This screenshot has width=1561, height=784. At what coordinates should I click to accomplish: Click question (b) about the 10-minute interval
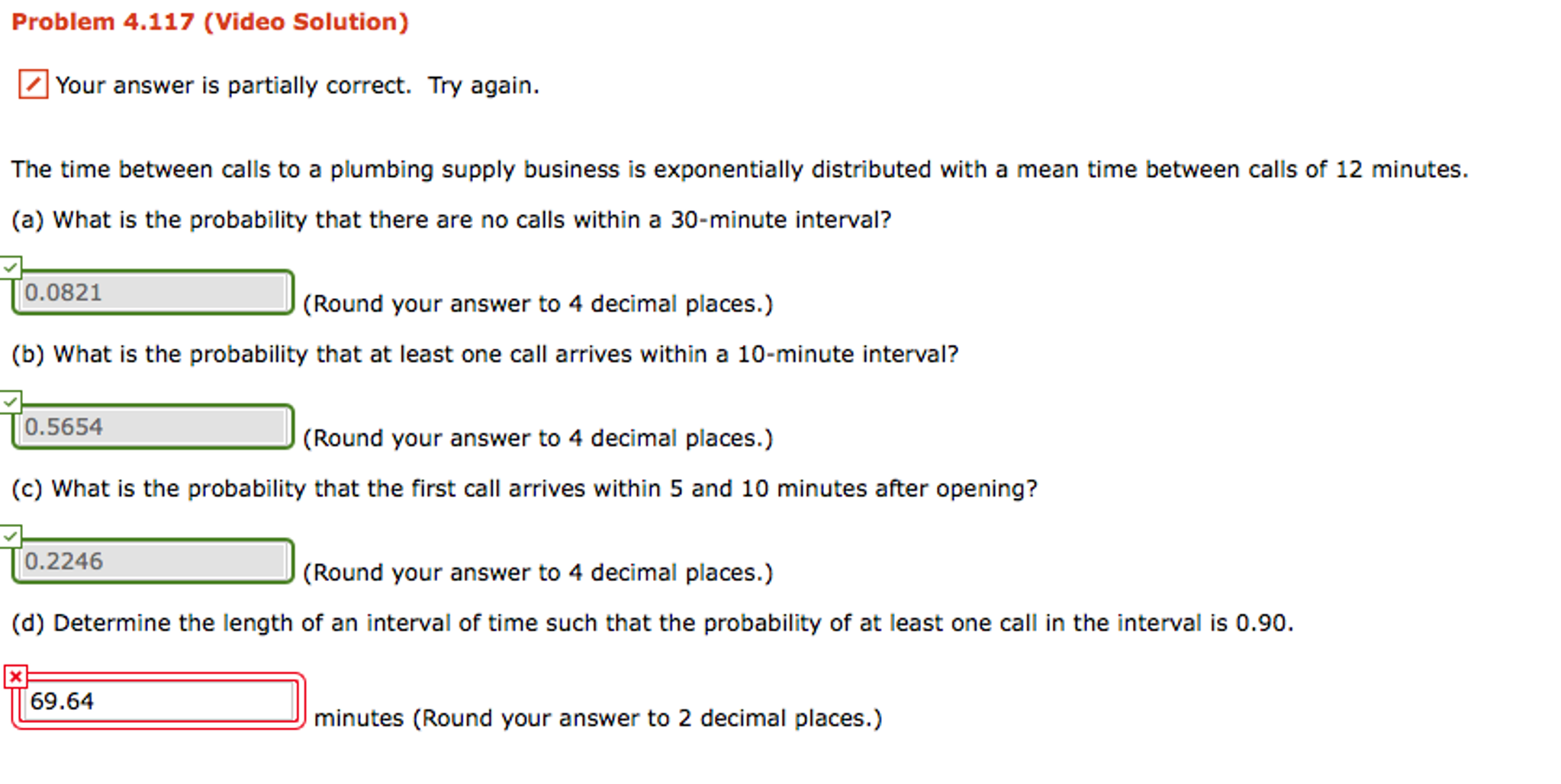click(484, 355)
